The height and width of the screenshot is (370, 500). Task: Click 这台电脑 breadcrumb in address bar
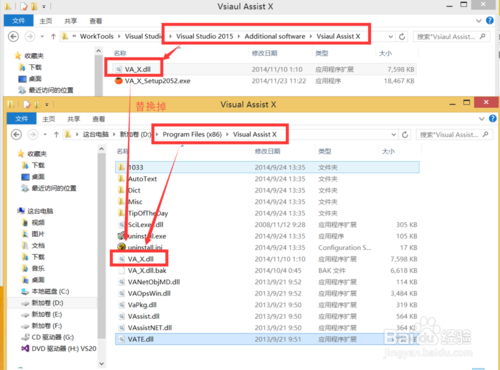pyautogui.click(x=96, y=134)
